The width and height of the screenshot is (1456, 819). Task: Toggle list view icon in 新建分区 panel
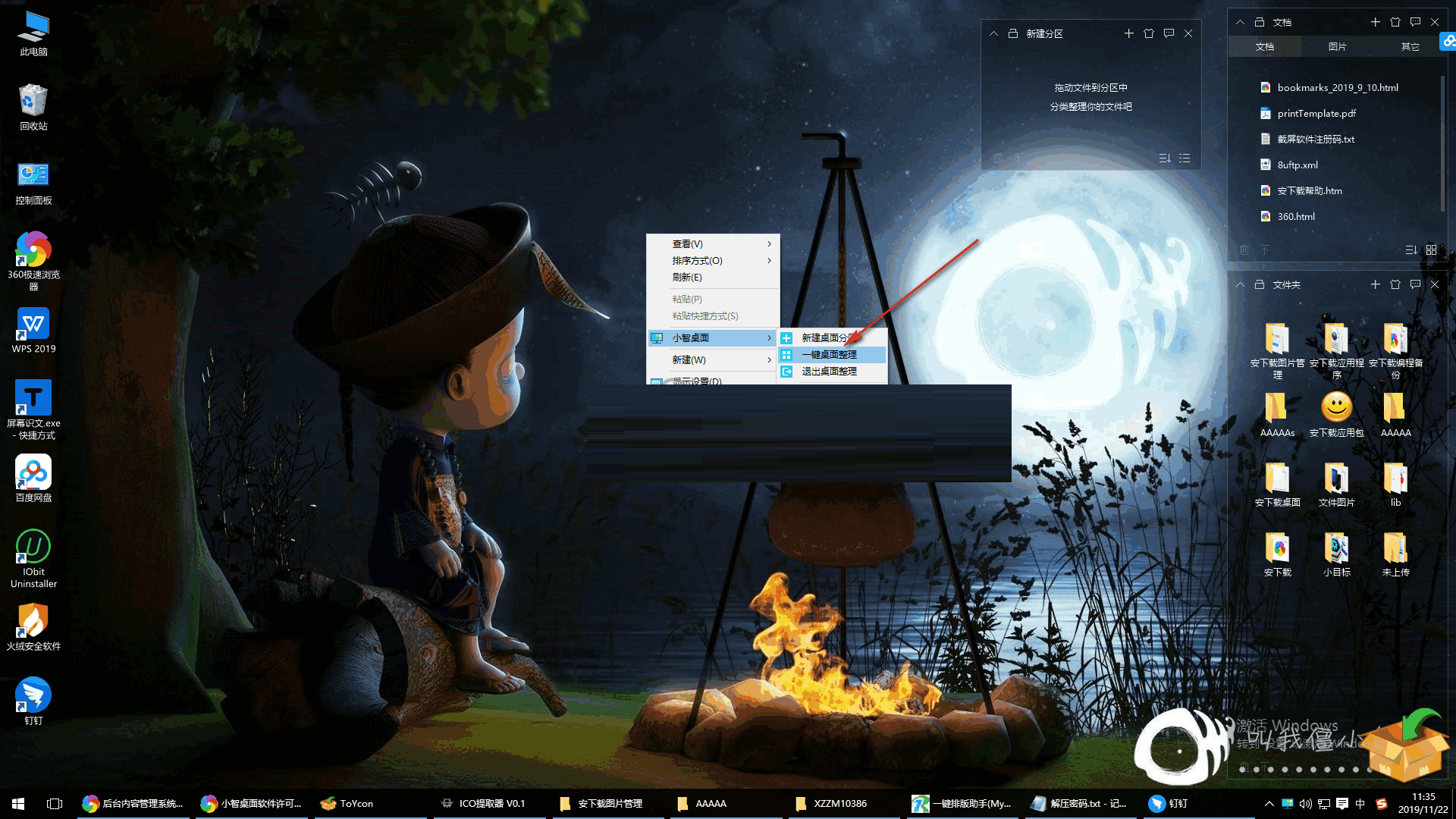click(1185, 158)
